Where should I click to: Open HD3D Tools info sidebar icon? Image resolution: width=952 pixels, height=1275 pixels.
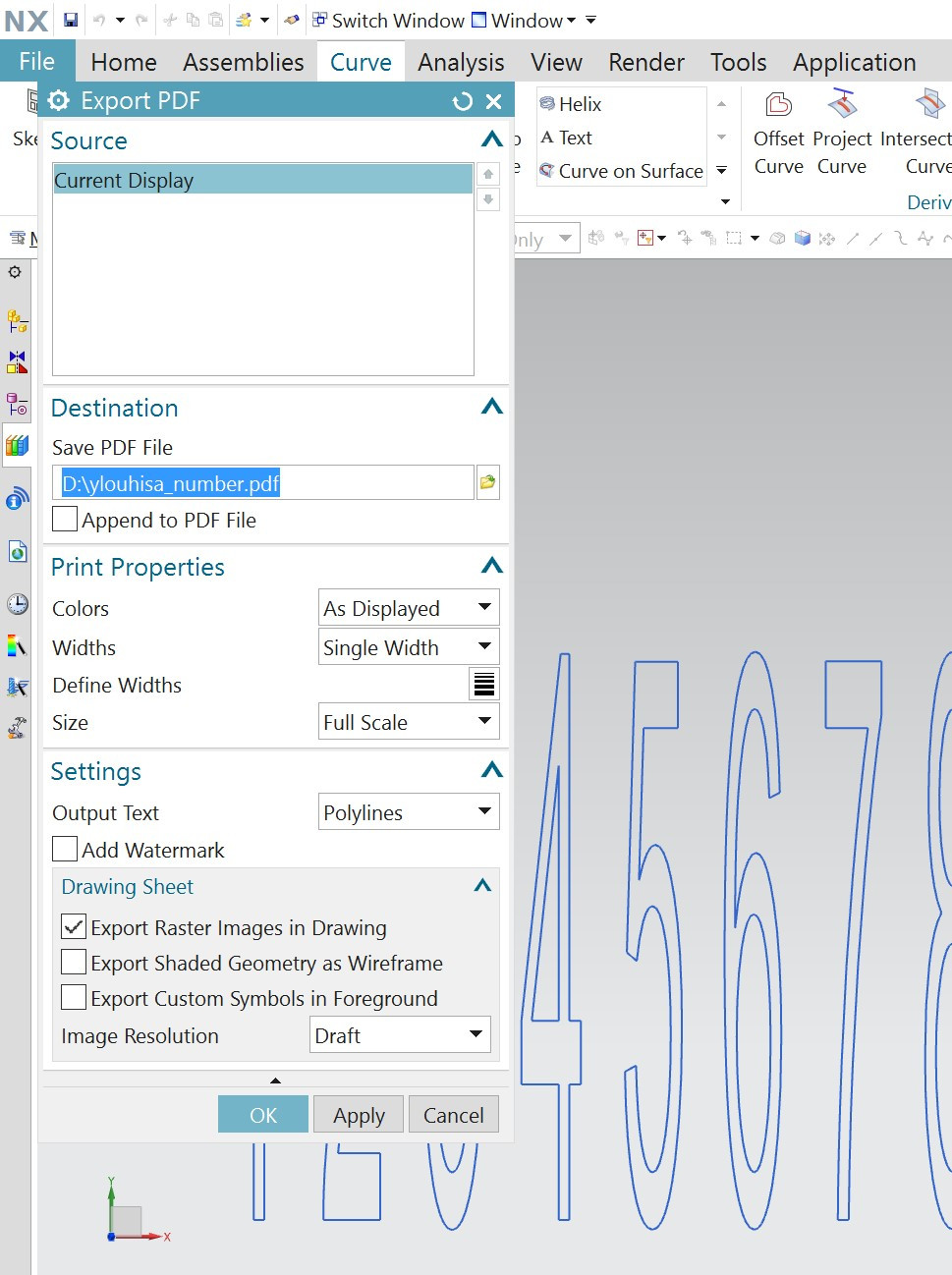[x=17, y=499]
